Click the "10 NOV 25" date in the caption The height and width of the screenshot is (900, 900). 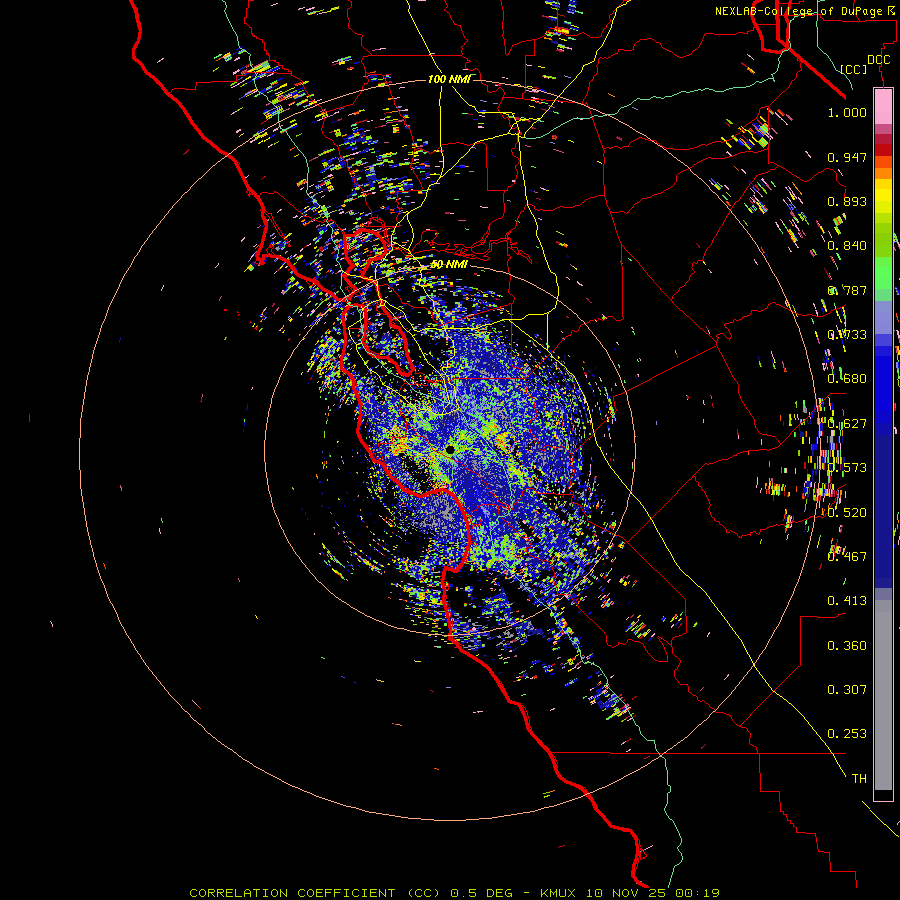[x=624, y=893]
